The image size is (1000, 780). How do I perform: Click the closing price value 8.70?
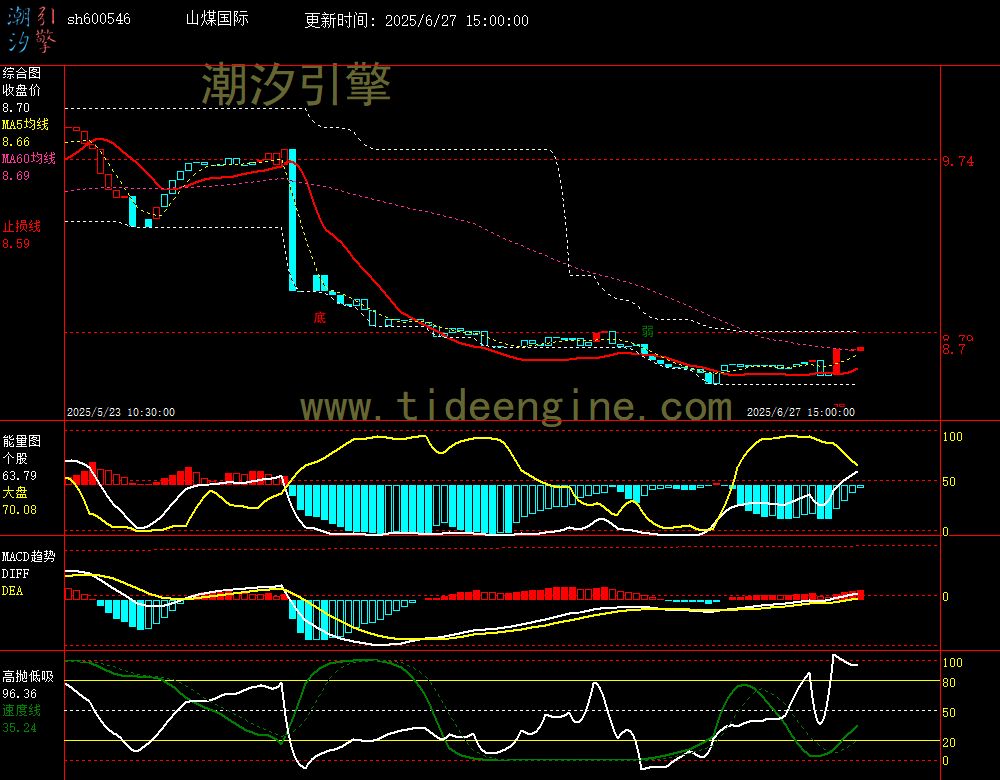pyautogui.click(x=16, y=108)
